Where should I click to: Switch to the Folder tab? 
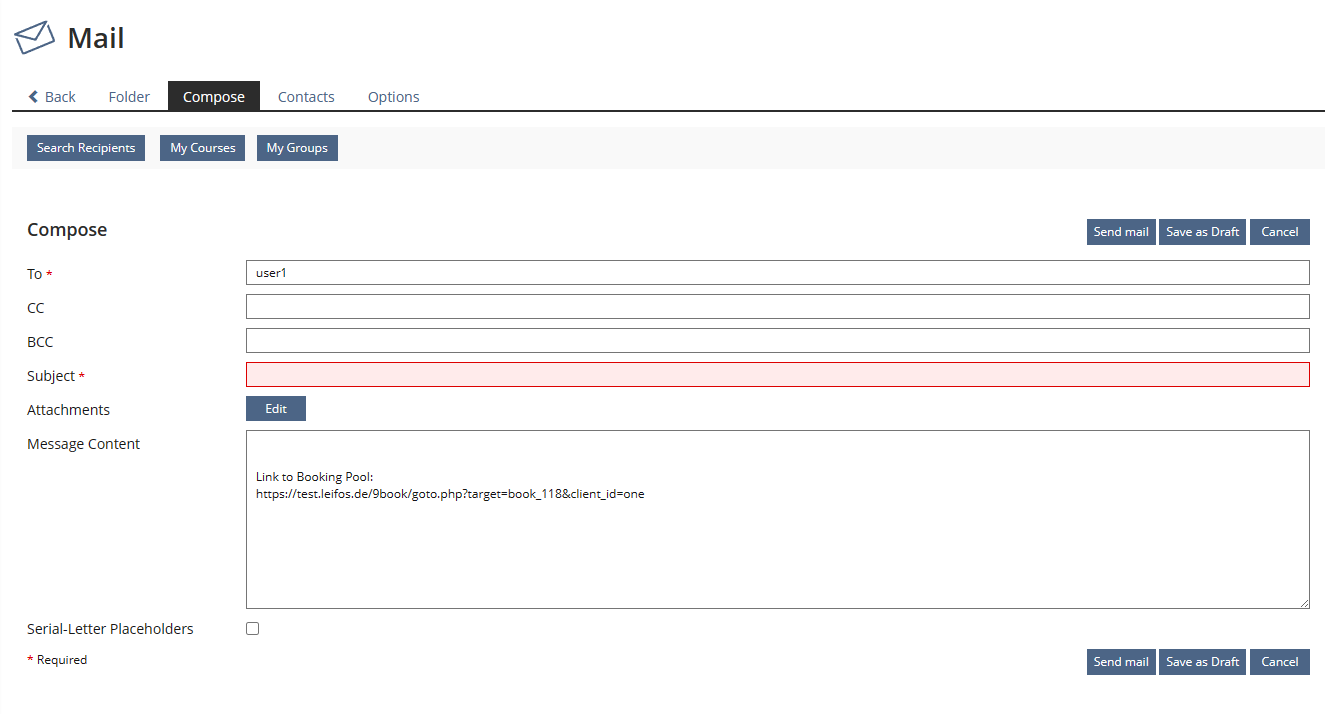(129, 97)
